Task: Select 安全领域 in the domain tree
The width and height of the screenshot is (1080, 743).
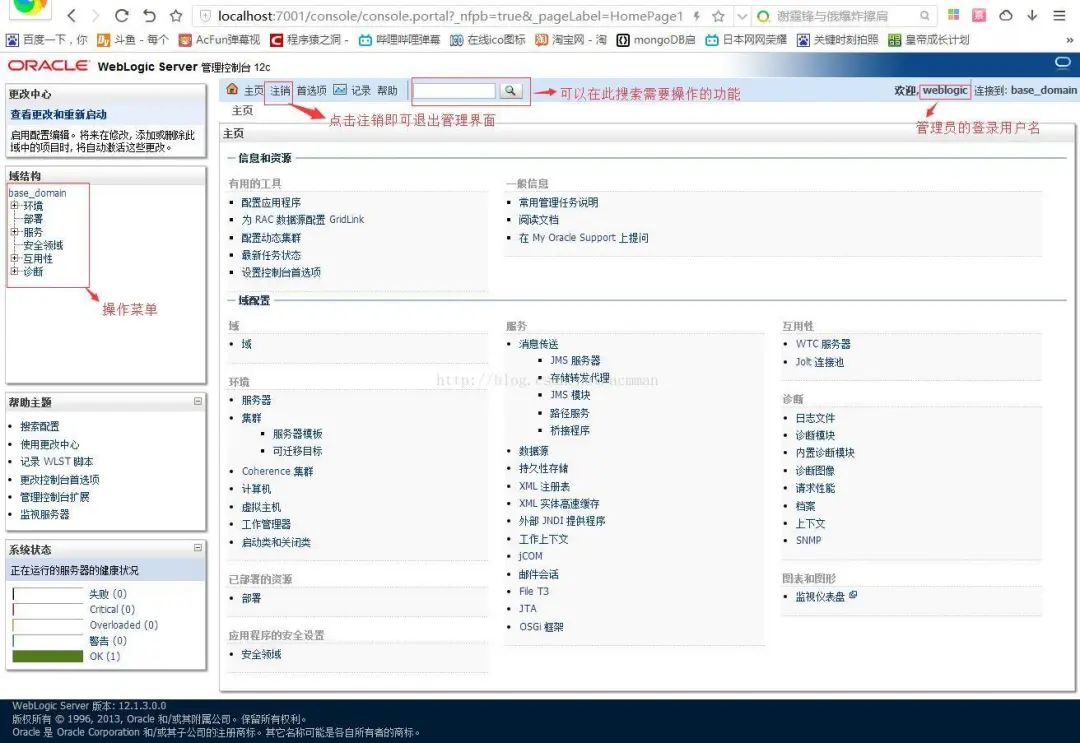Action: coord(43,245)
